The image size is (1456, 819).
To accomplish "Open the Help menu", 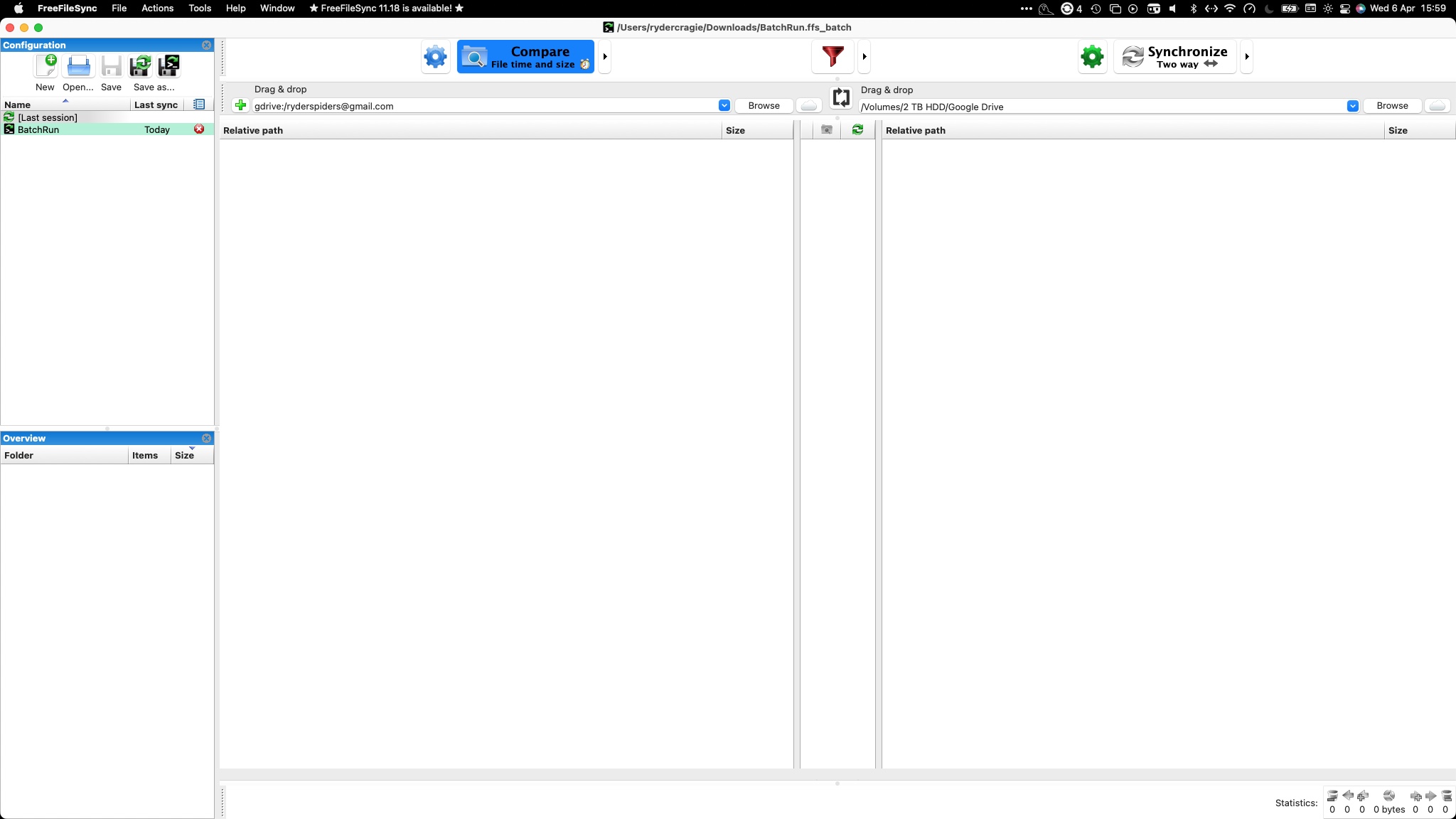I will (x=235, y=9).
